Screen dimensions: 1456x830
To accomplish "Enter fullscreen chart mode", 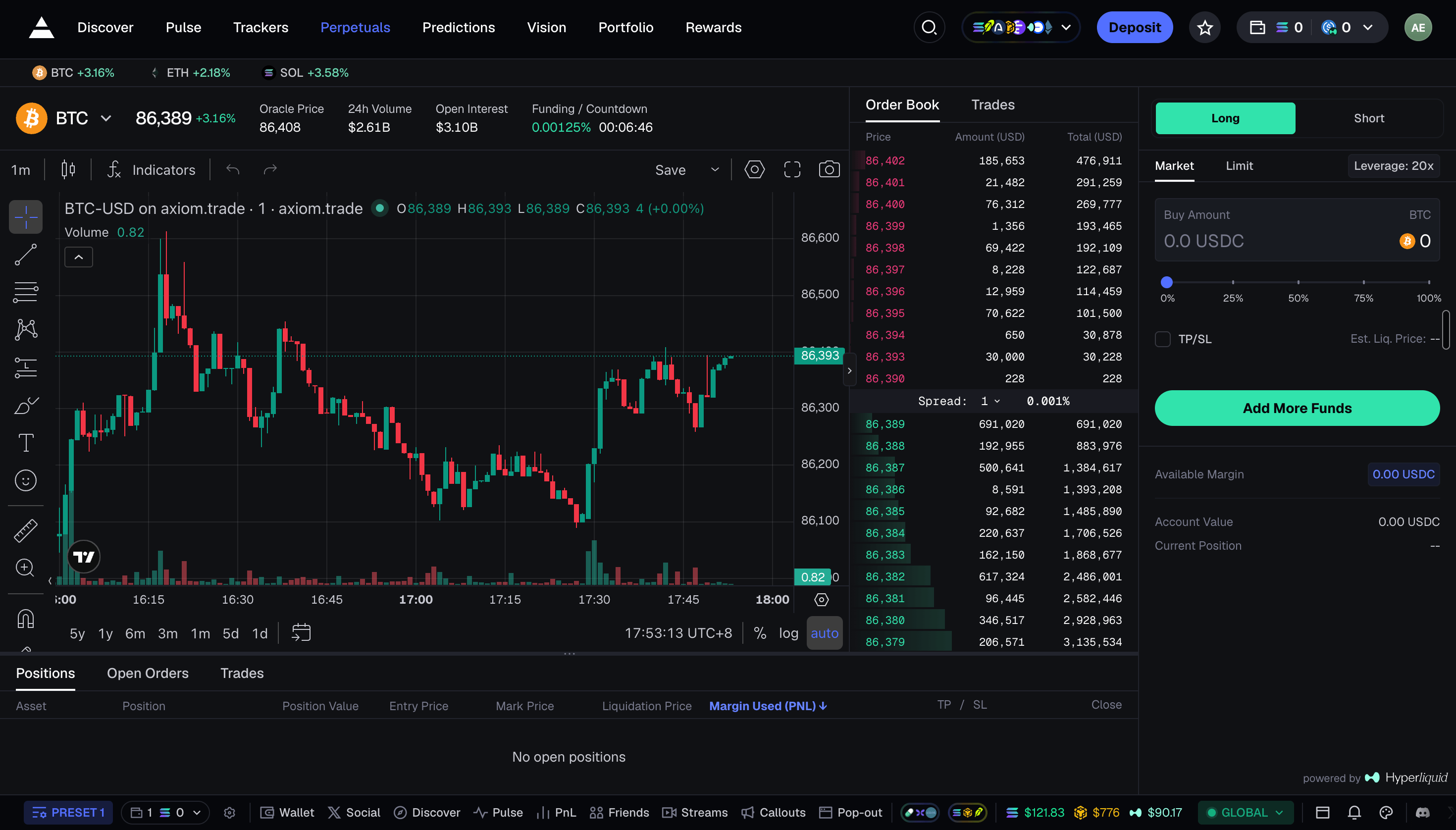I will [792, 169].
